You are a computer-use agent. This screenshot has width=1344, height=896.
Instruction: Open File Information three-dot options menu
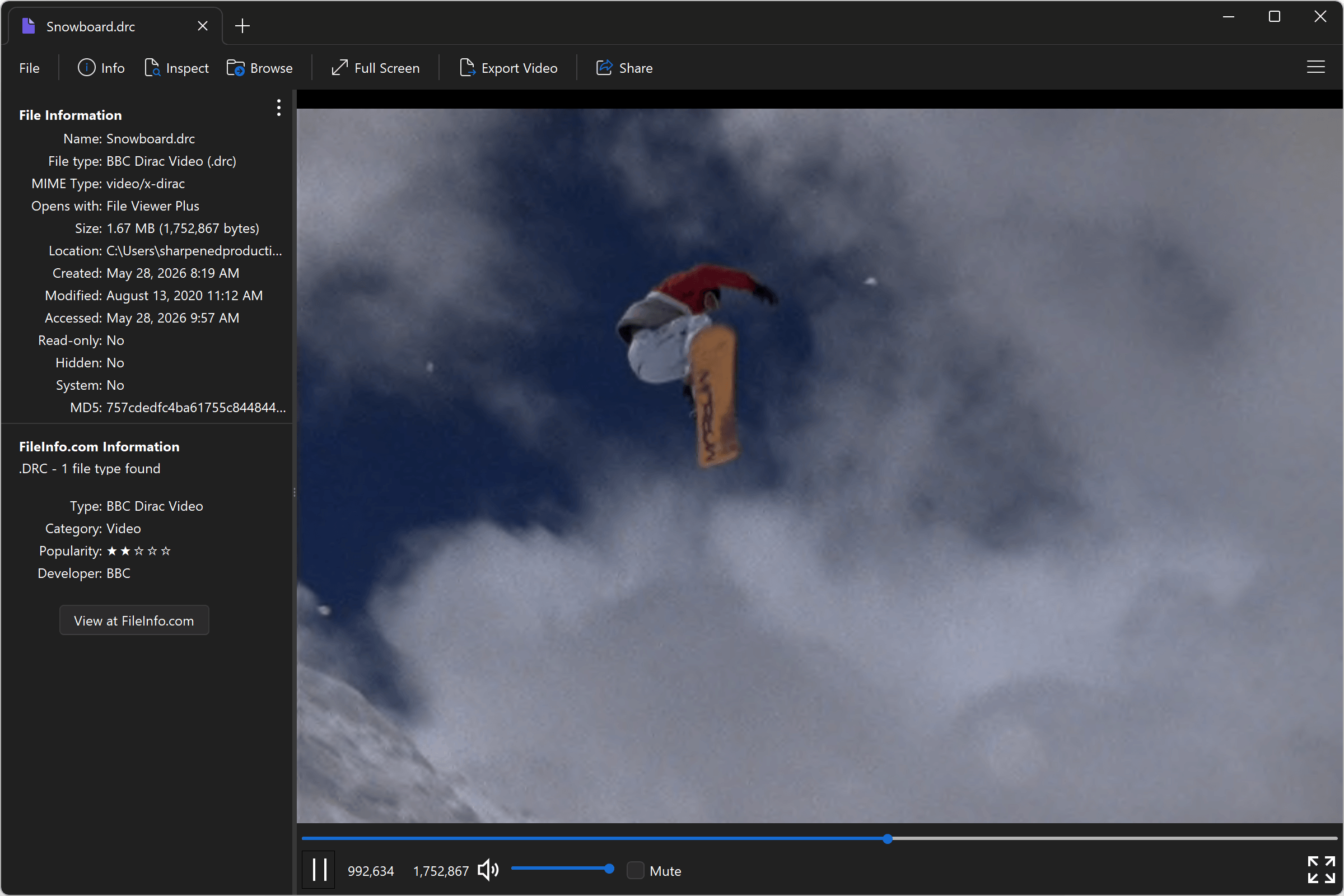point(278,108)
